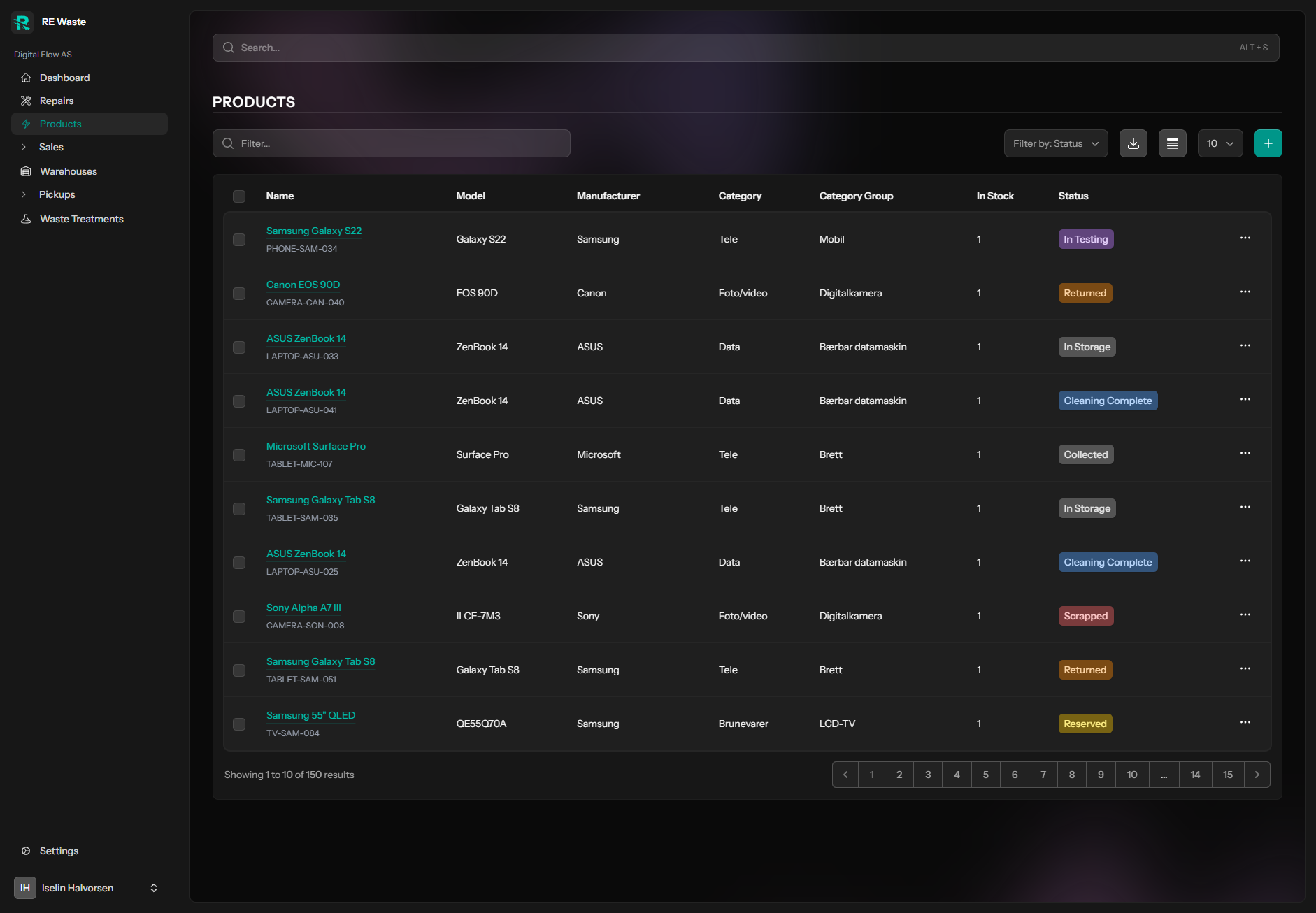
Task: Jump to page 15 of results
Action: 1228,775
